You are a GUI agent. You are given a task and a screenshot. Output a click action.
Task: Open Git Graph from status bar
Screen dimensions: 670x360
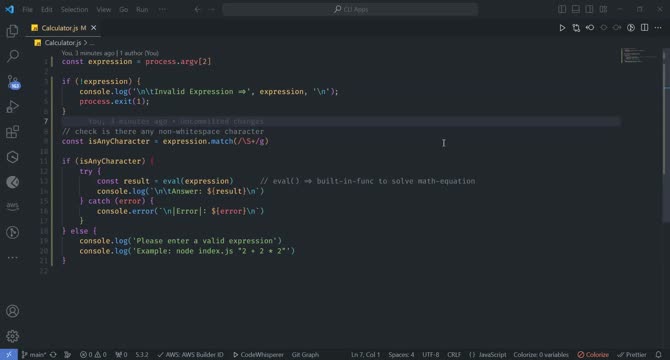(x=305, y=354)
